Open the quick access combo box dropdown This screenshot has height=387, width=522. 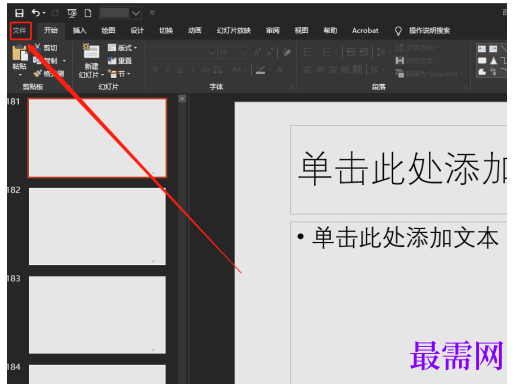135,13
